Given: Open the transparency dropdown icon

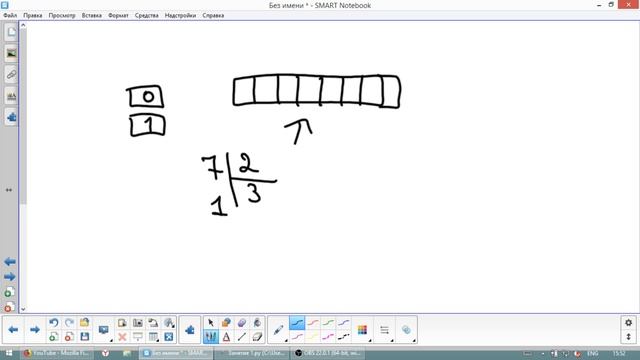Looking at the screenshot, I should coord(407,330).
